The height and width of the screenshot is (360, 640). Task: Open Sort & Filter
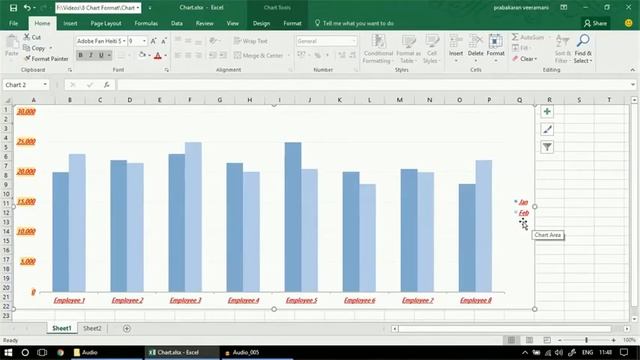point(562,49)
